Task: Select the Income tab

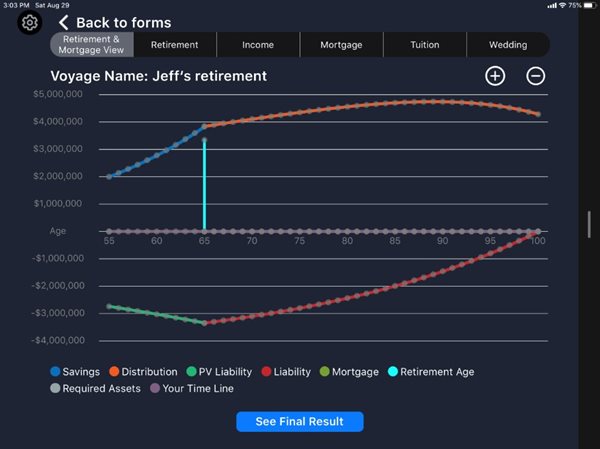Action: [257, 45]
